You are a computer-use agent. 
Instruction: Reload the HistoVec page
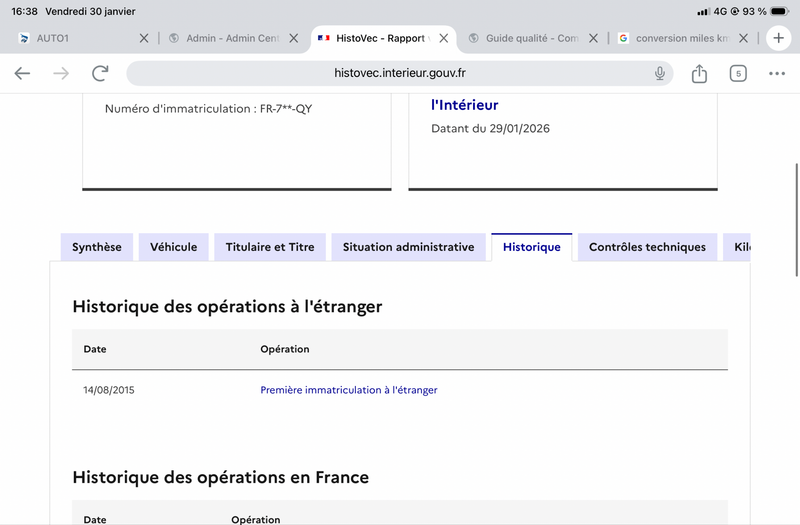(x=100, y=73)
